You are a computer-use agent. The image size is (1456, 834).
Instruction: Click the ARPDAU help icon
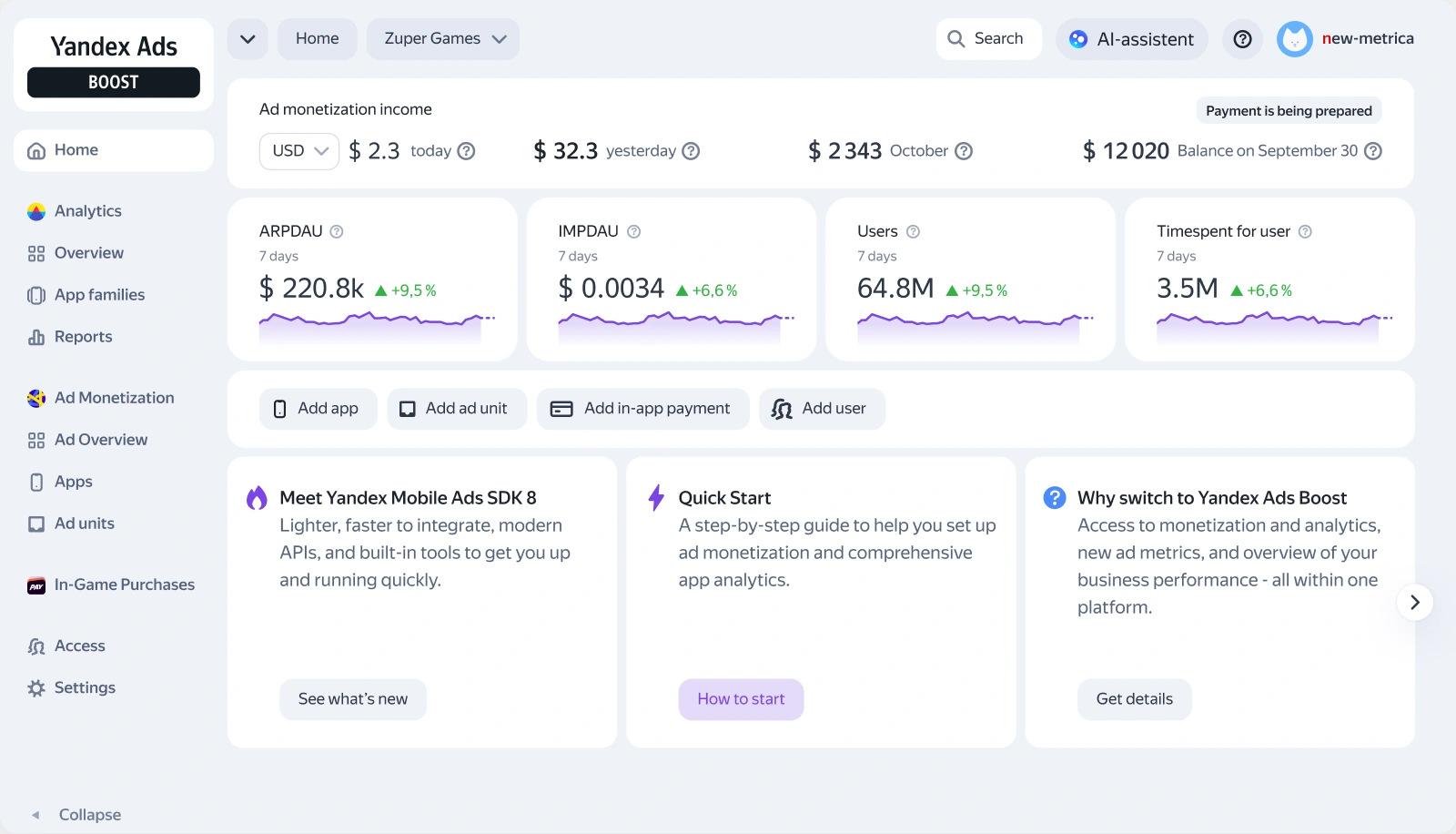pyautogui.click(x=337, y=231)
